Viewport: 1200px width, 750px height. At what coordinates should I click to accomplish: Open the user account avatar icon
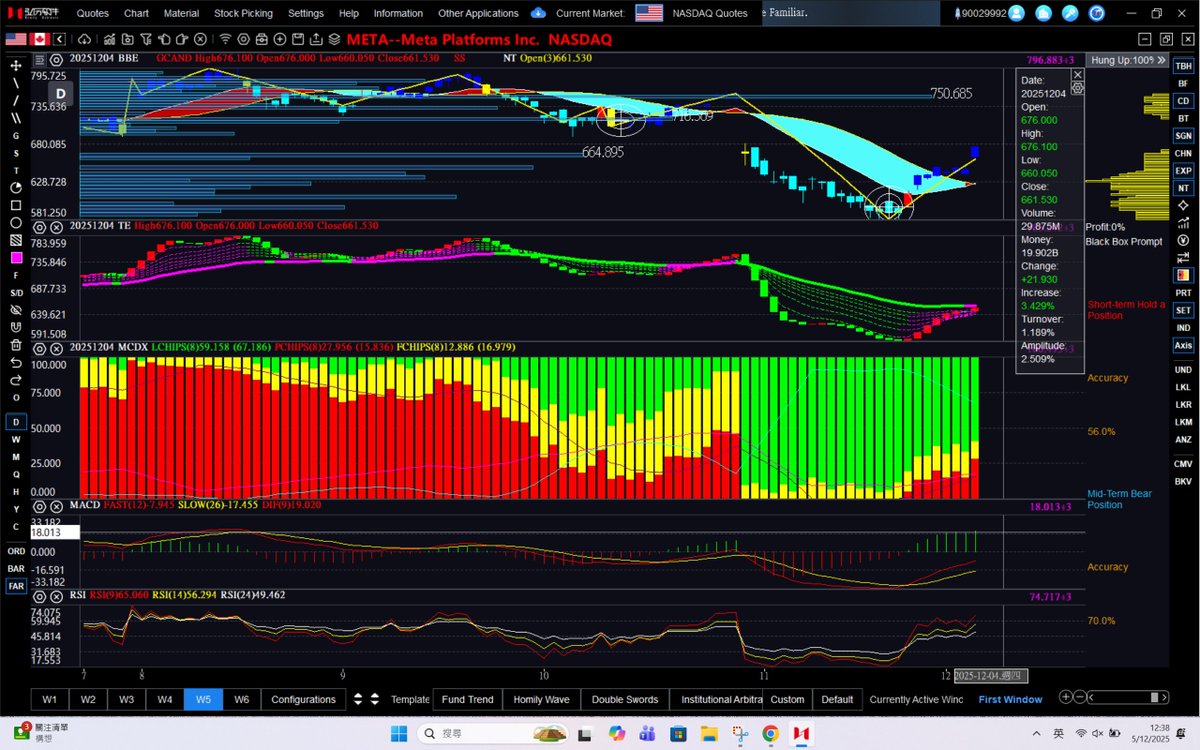tap(1018, 13)
